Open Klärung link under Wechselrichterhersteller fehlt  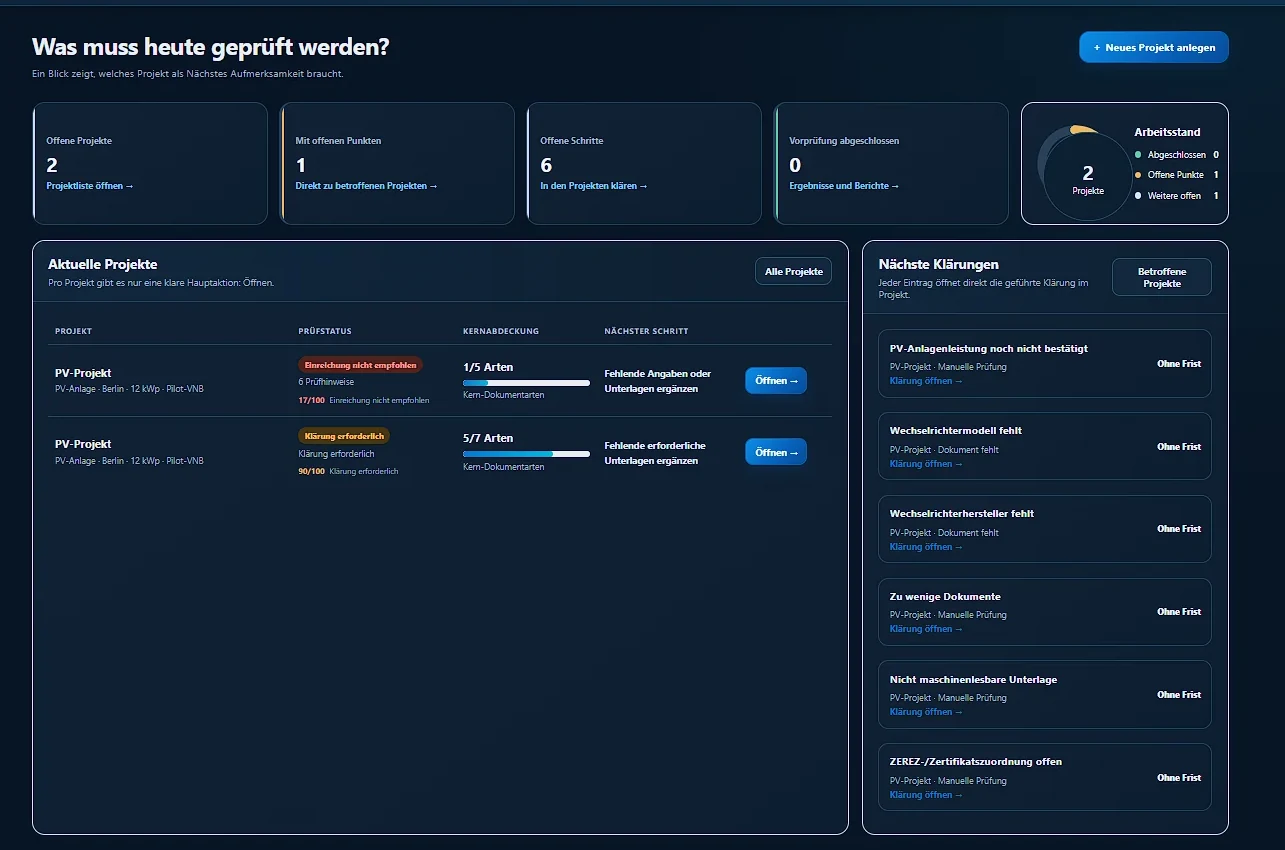tap(926, 547)
